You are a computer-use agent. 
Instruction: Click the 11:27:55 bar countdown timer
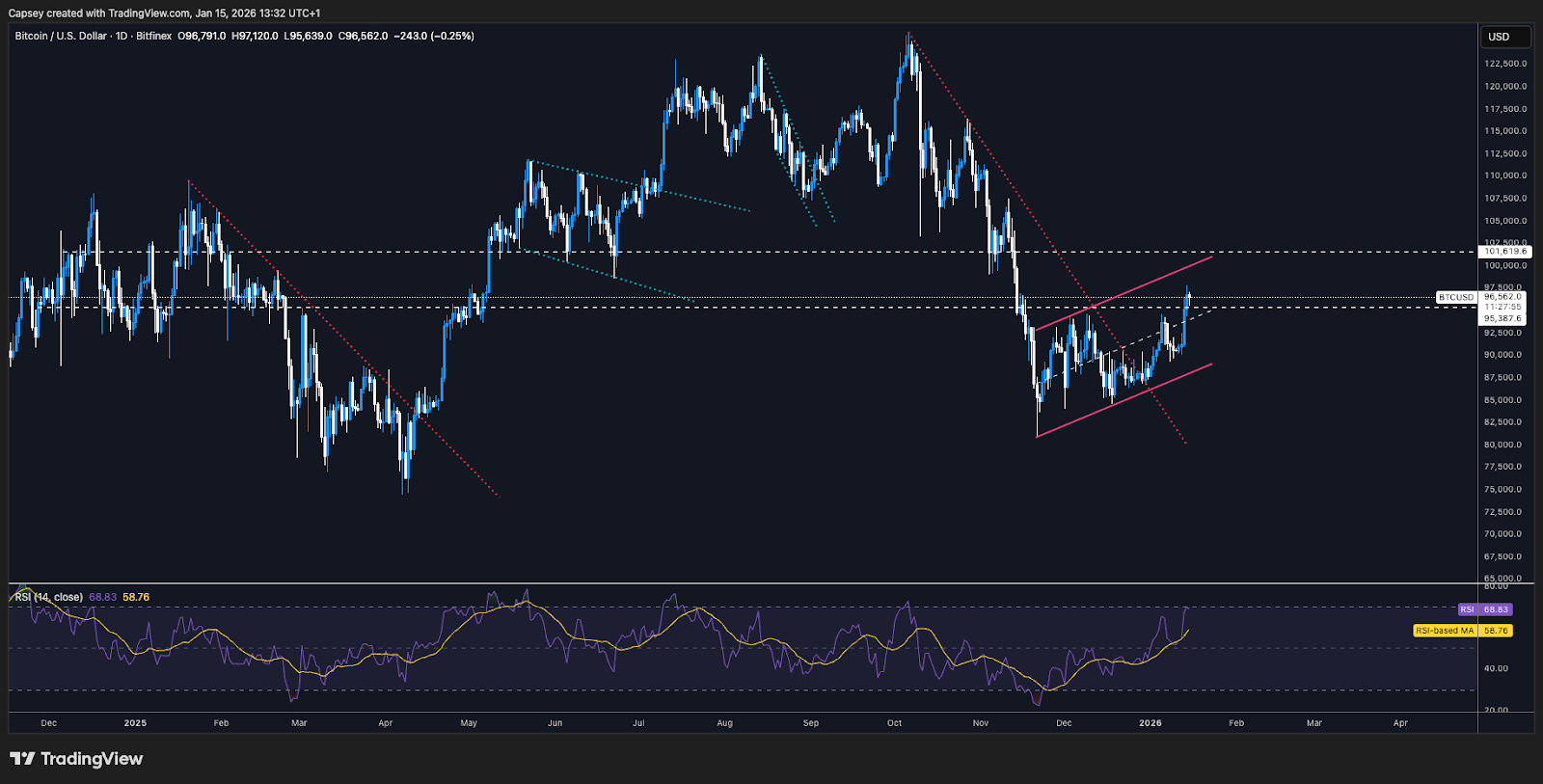1502,308
